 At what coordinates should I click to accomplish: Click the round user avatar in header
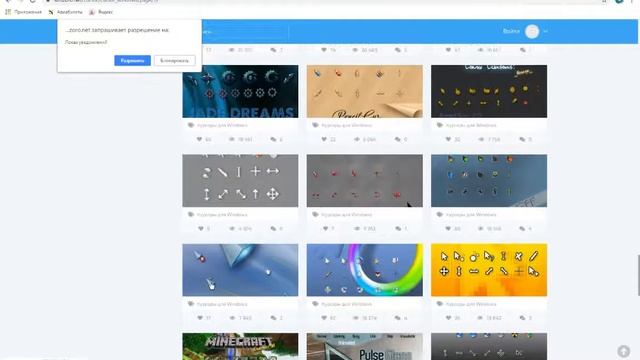(x=532, y=31)
